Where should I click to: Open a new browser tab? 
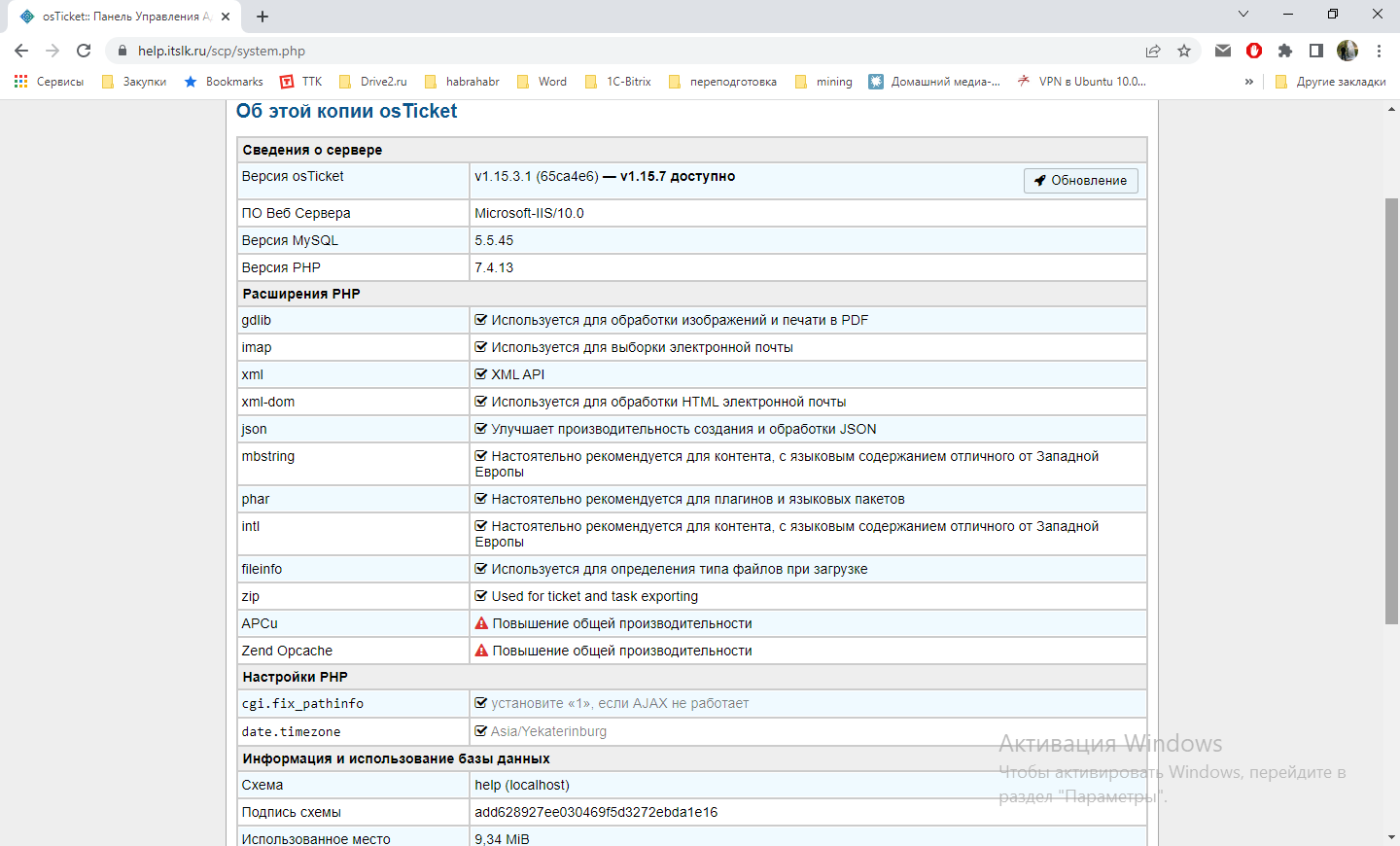[262, 17]
